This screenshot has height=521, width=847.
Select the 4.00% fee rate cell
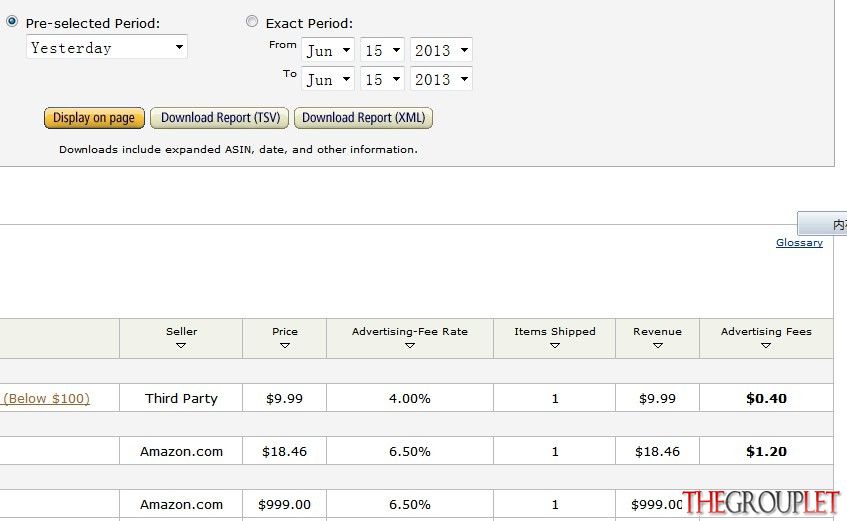[409, 398]
